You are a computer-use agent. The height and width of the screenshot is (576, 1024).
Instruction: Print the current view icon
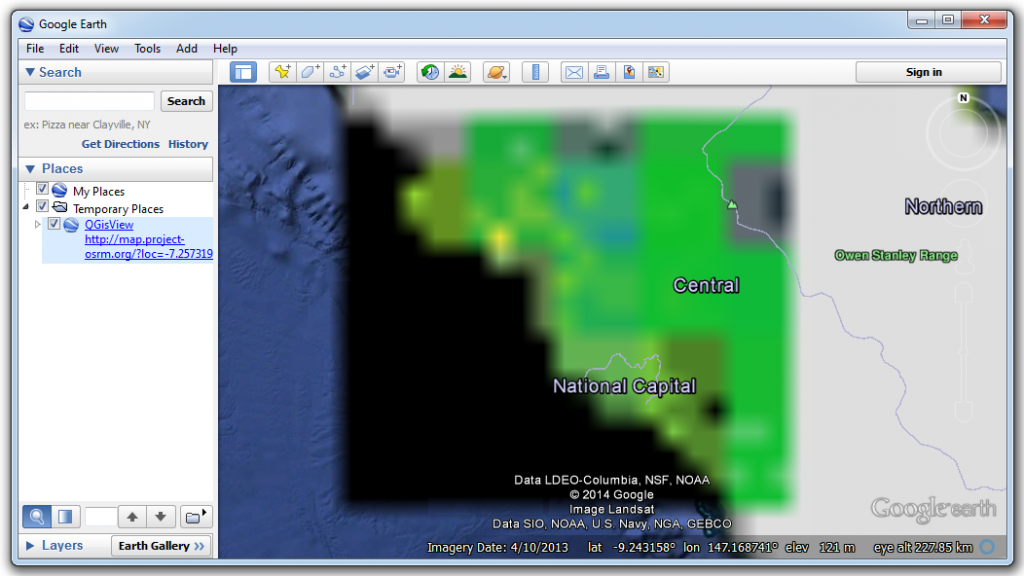pyautogui.click(x=601, y=72)
